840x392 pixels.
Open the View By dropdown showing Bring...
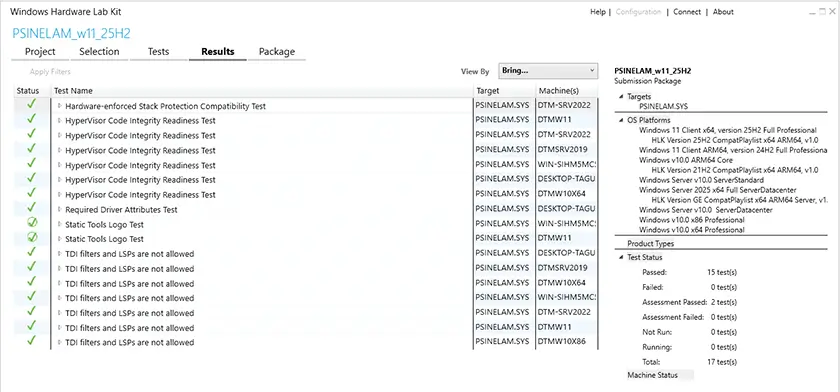548,71
